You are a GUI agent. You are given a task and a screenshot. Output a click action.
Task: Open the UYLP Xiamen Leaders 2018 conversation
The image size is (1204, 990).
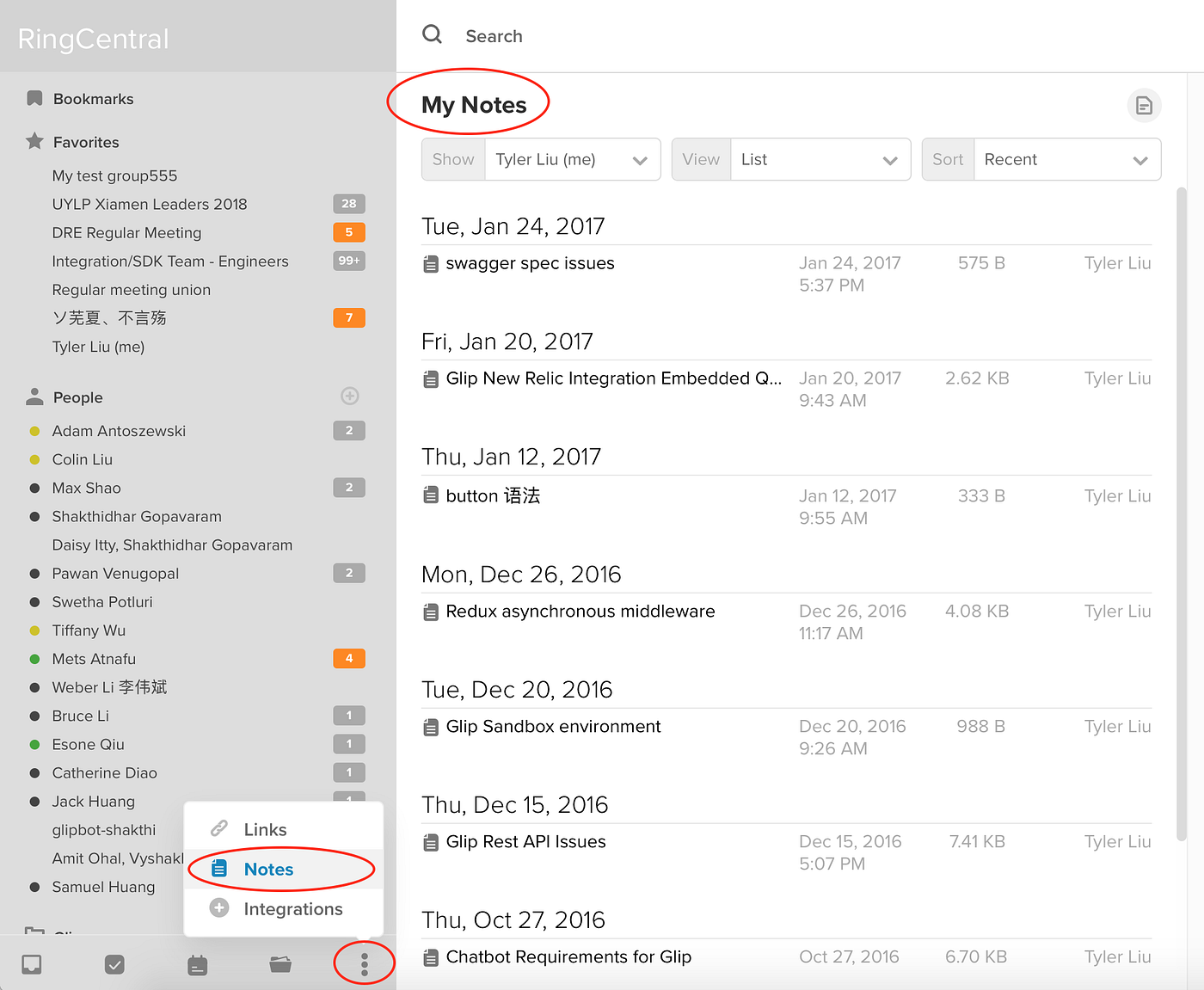click(150, 204)
